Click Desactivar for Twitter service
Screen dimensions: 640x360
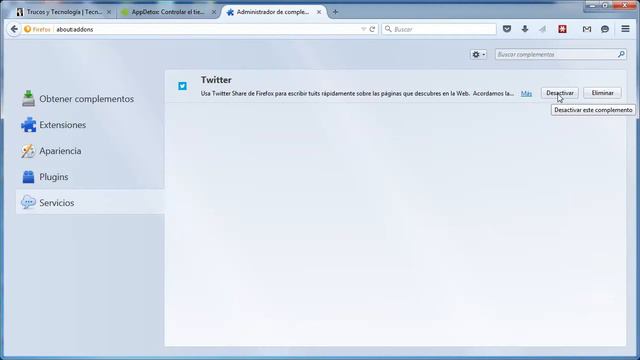(560, 93)
